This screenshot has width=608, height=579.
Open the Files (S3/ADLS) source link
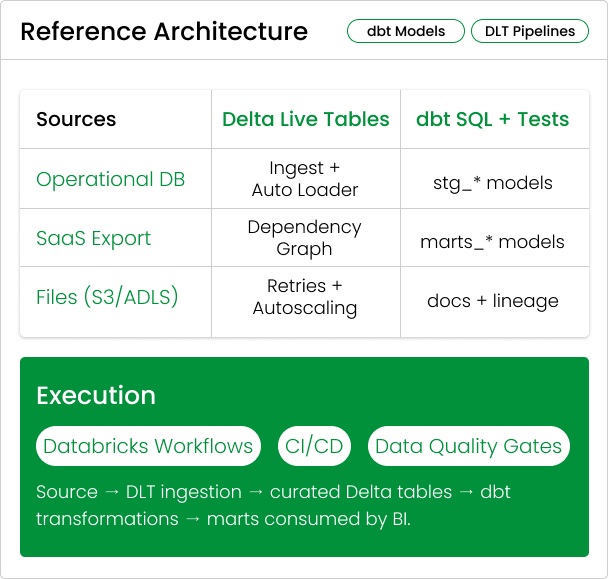[x=107, y=297]
